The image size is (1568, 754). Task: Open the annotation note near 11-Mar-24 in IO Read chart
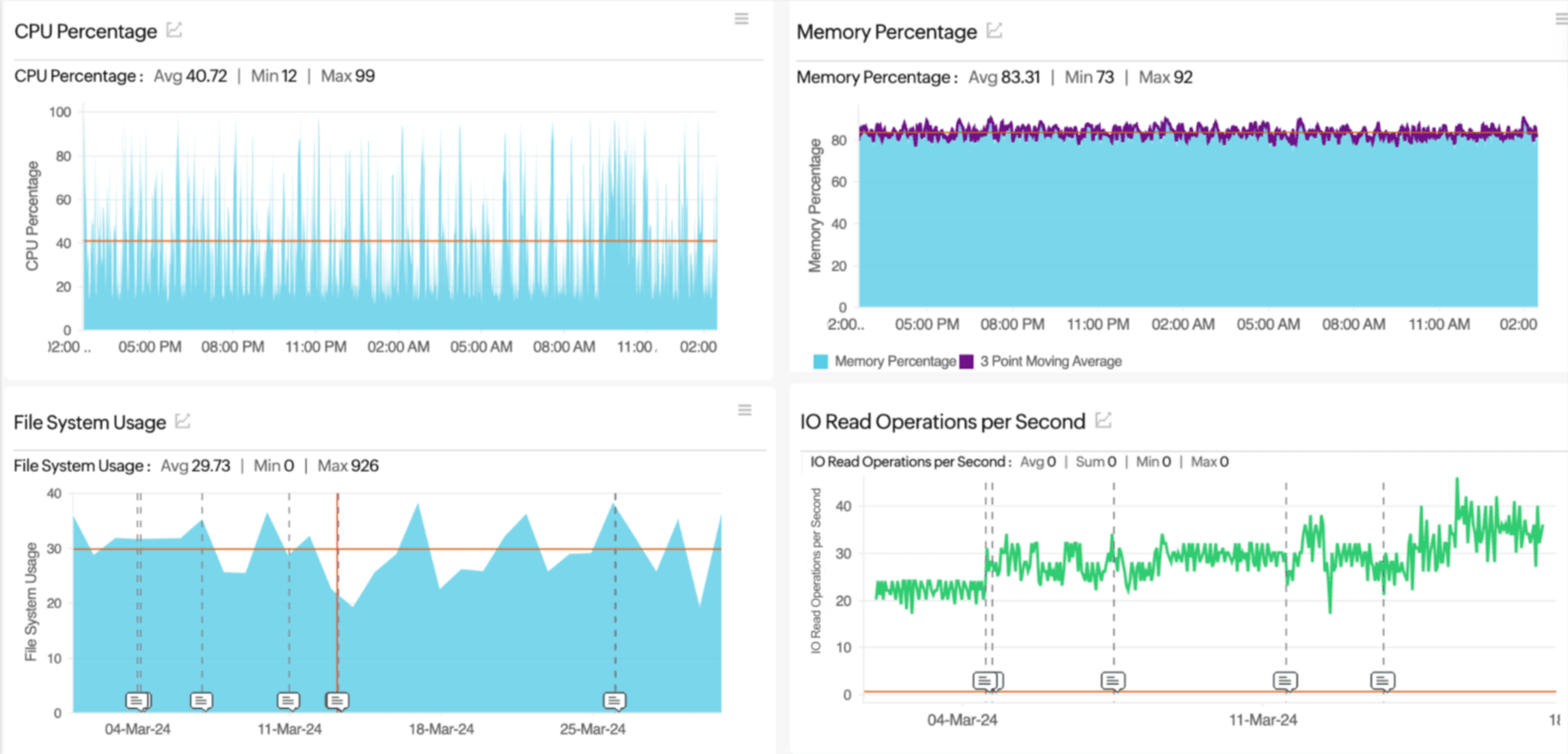1285,681
